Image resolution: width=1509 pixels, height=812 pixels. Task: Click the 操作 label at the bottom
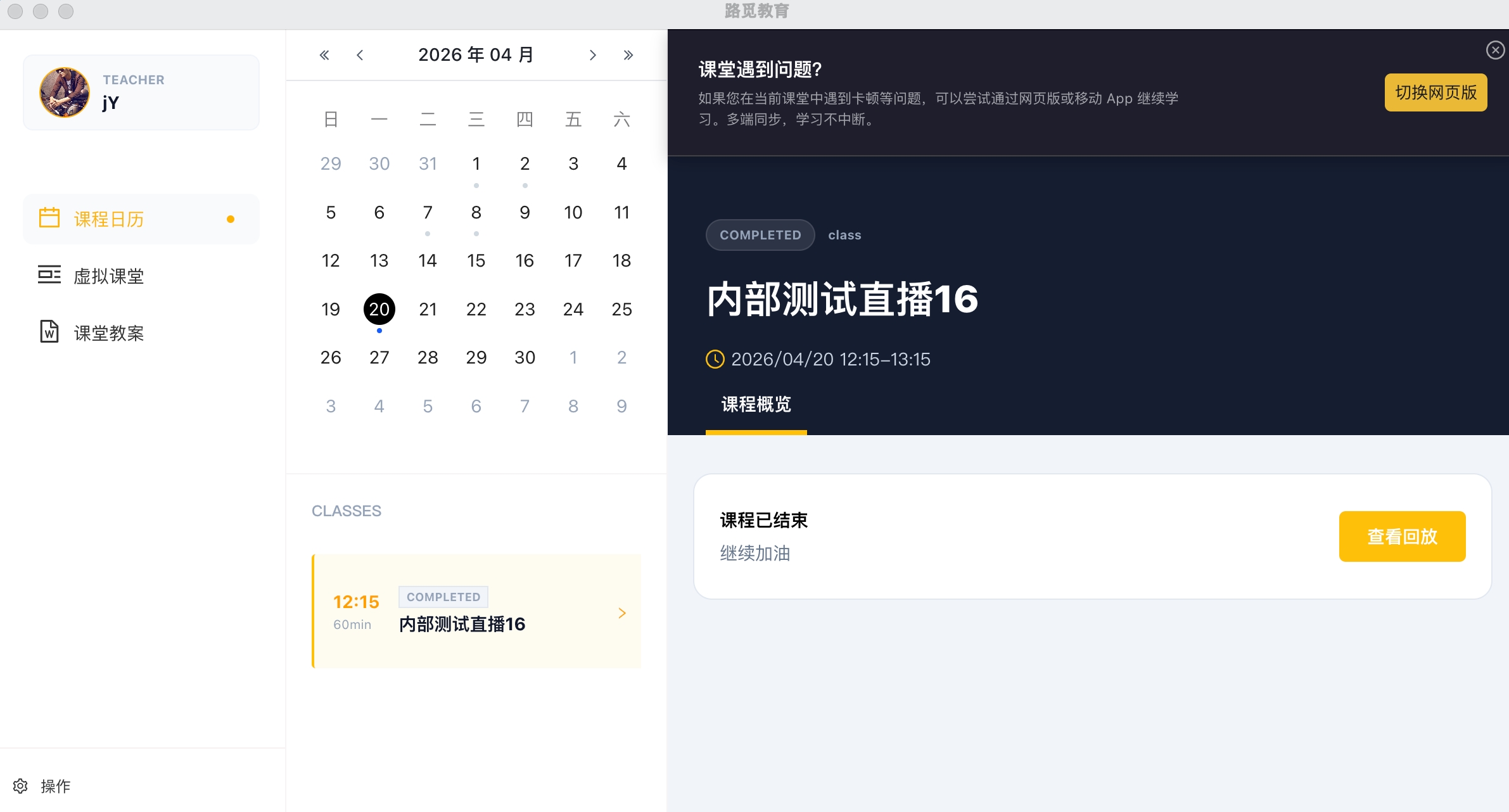[x=56, y=786]
